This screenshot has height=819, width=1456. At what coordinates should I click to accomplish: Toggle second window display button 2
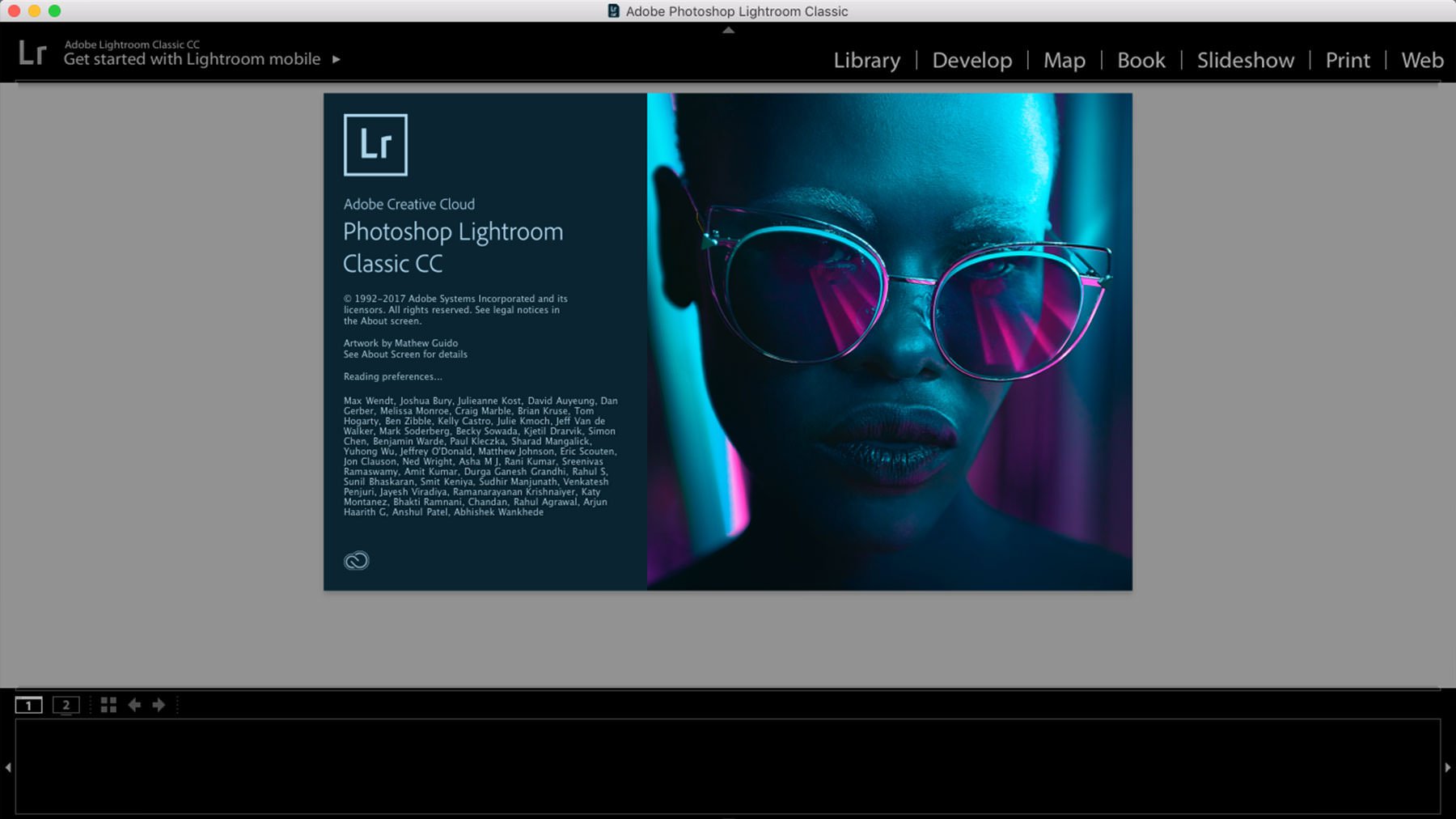click(x=66, y=705)
